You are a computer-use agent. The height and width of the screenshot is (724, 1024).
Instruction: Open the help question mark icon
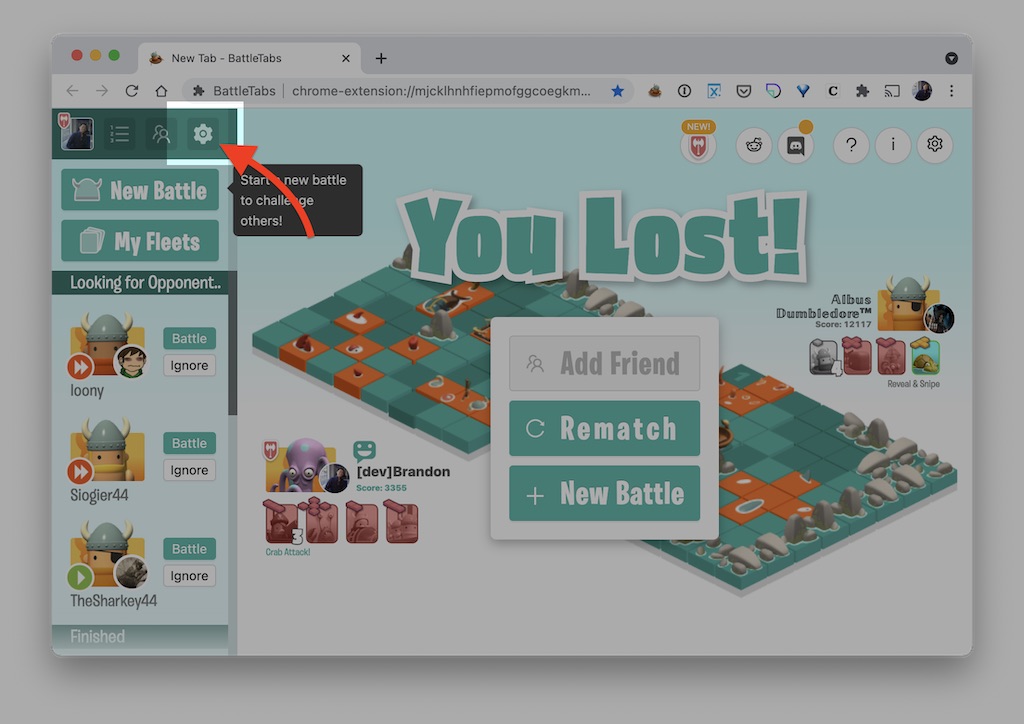click(851, 145)
